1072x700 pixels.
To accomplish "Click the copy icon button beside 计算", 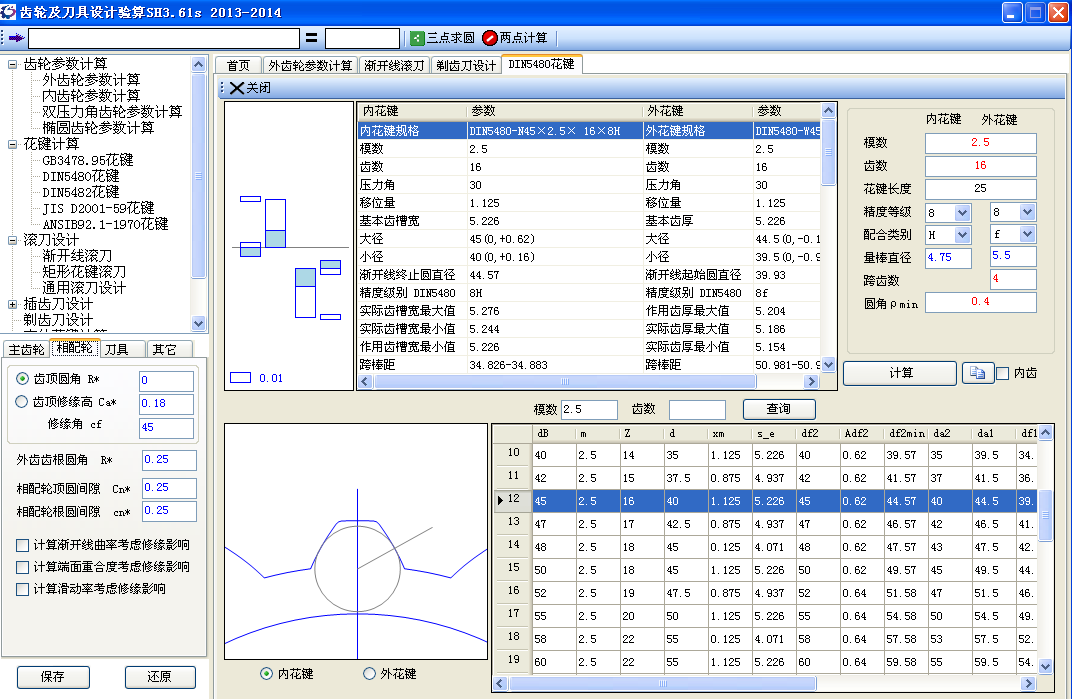I will coord(978,373).
